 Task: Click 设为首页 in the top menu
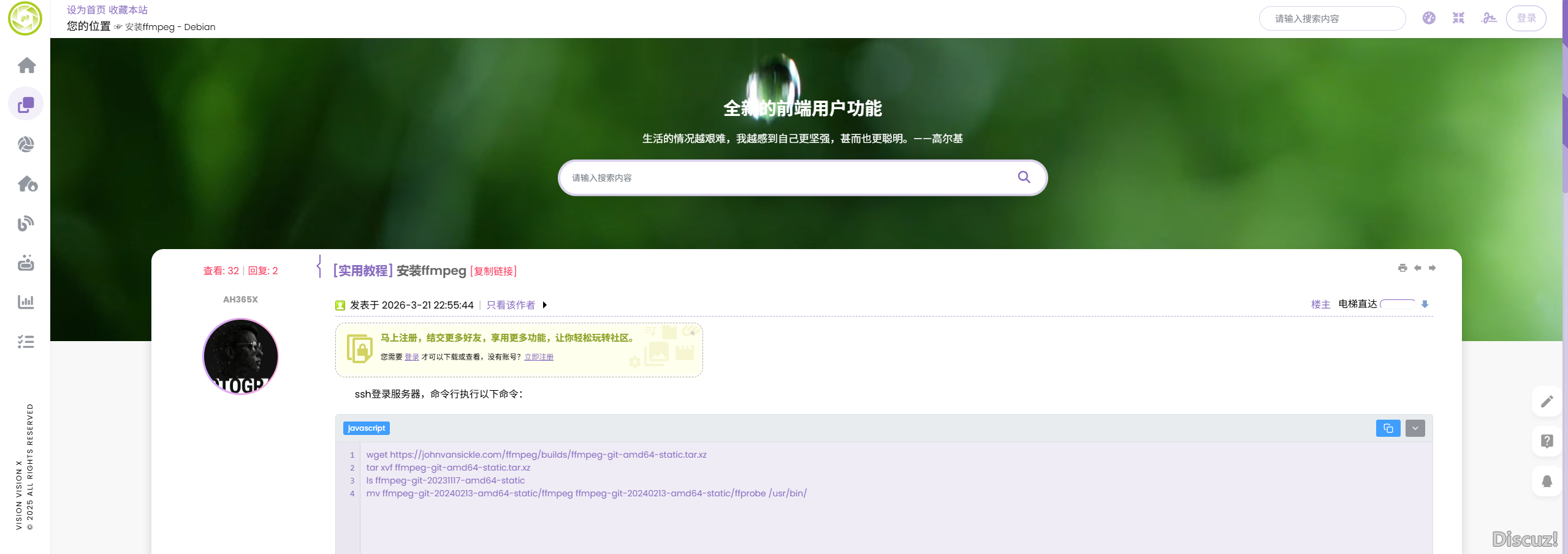(86, 10)
